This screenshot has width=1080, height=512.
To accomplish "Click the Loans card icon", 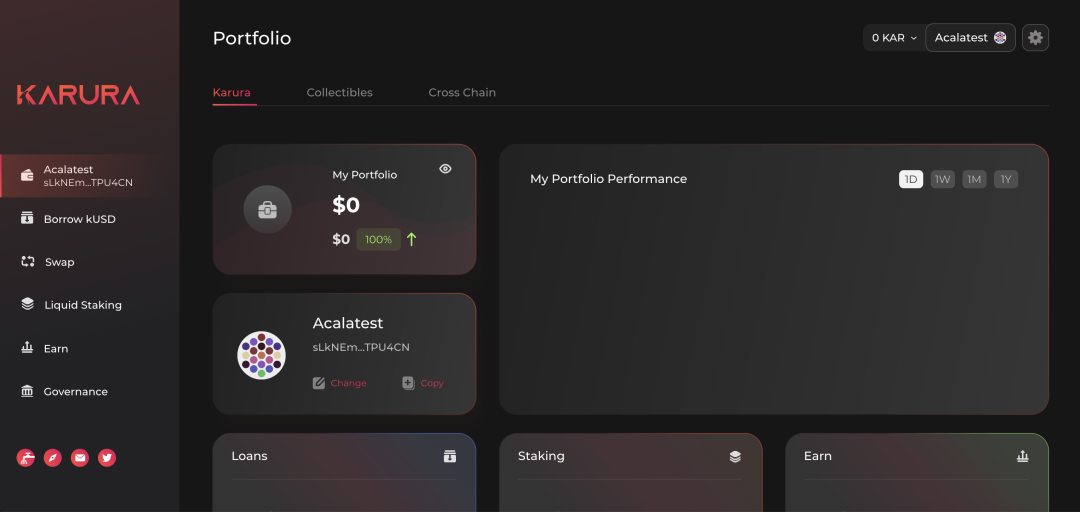I will [450, 456].
